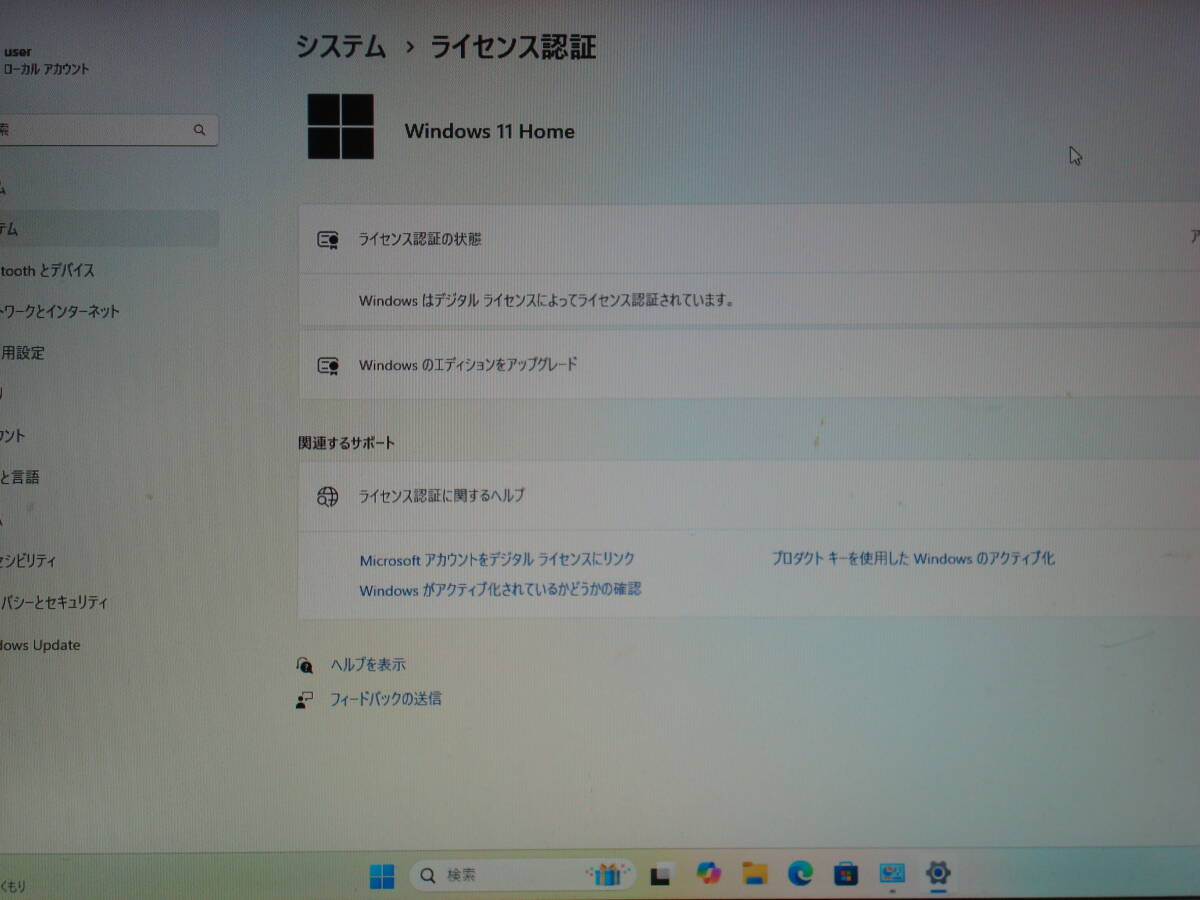Click the Send feedback icon
The height and width of the screenshot is (900, 1200).
pos(305,700)
